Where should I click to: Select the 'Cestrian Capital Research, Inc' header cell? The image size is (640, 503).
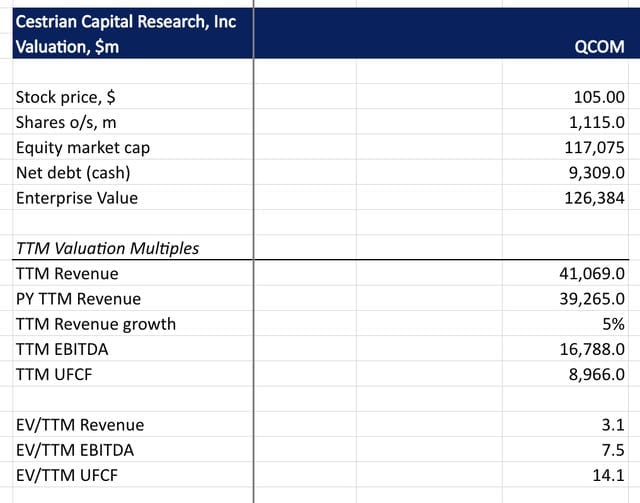(x=126, y=22)
